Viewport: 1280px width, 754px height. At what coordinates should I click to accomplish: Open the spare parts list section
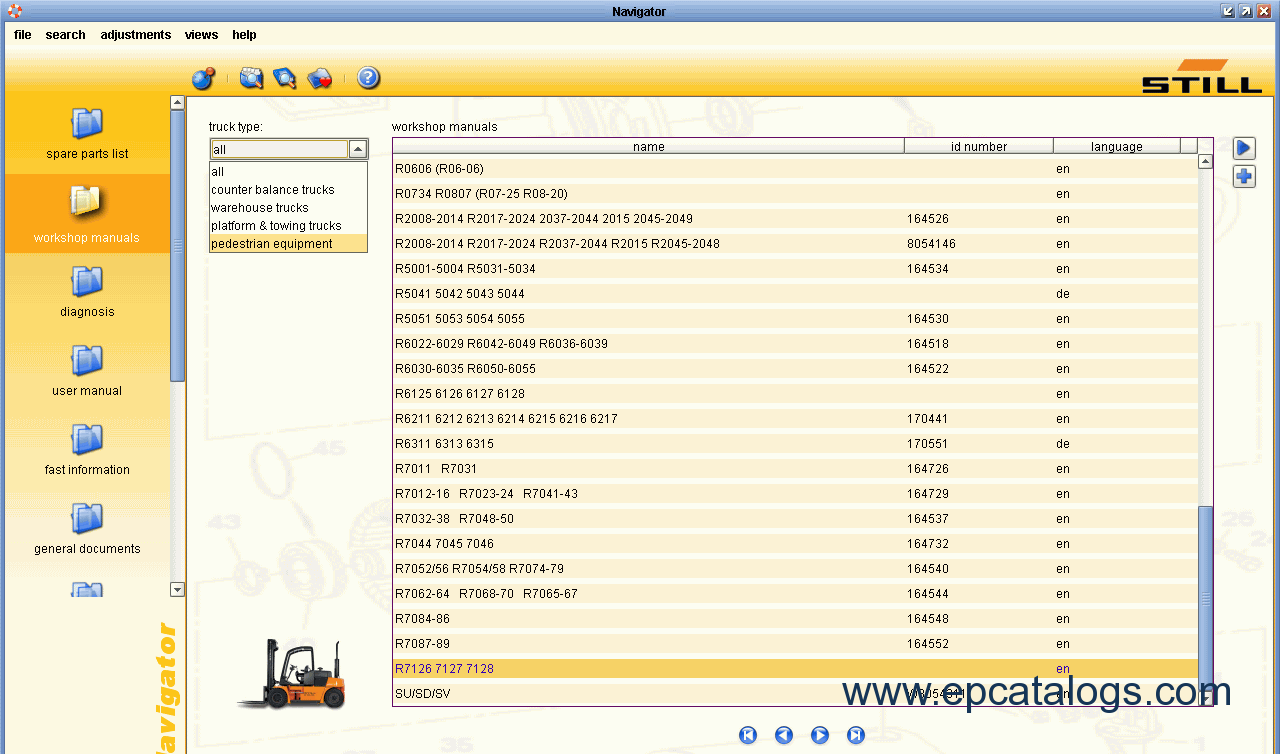87,133
